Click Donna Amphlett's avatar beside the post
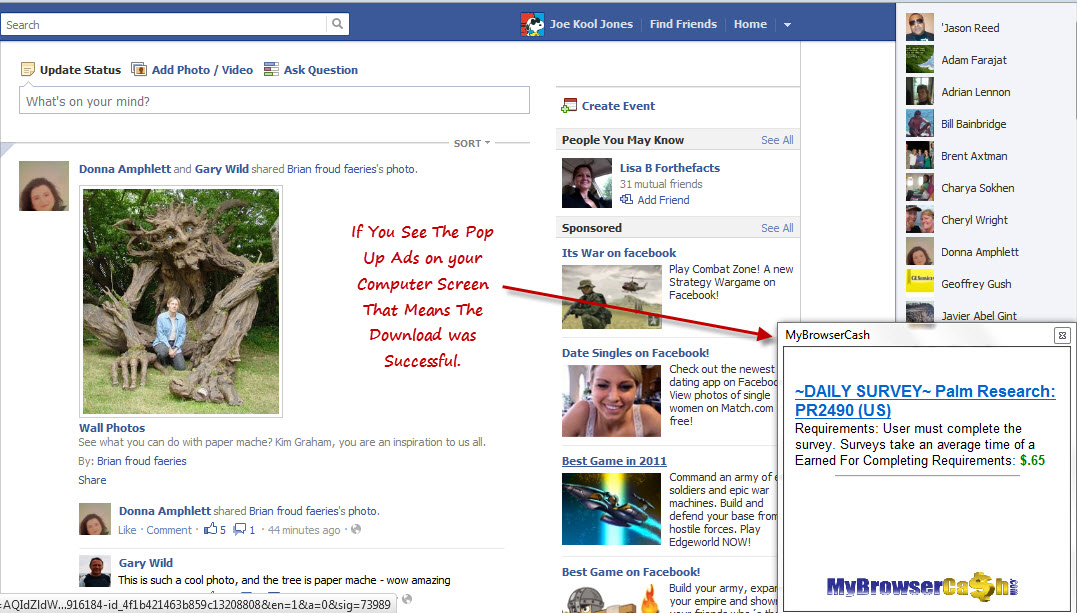 coord(44,186)
